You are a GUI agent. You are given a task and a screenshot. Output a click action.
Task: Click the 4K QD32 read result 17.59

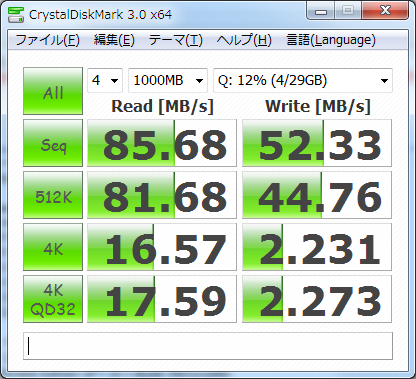pyautogui.click(x=162, y=299)
